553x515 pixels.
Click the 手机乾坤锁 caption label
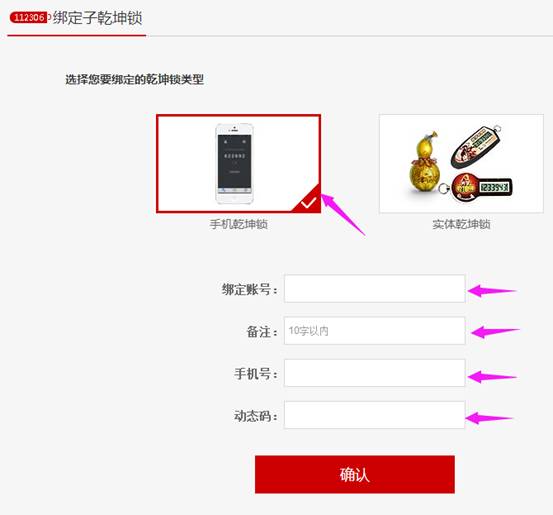click(x=239, y=224)
